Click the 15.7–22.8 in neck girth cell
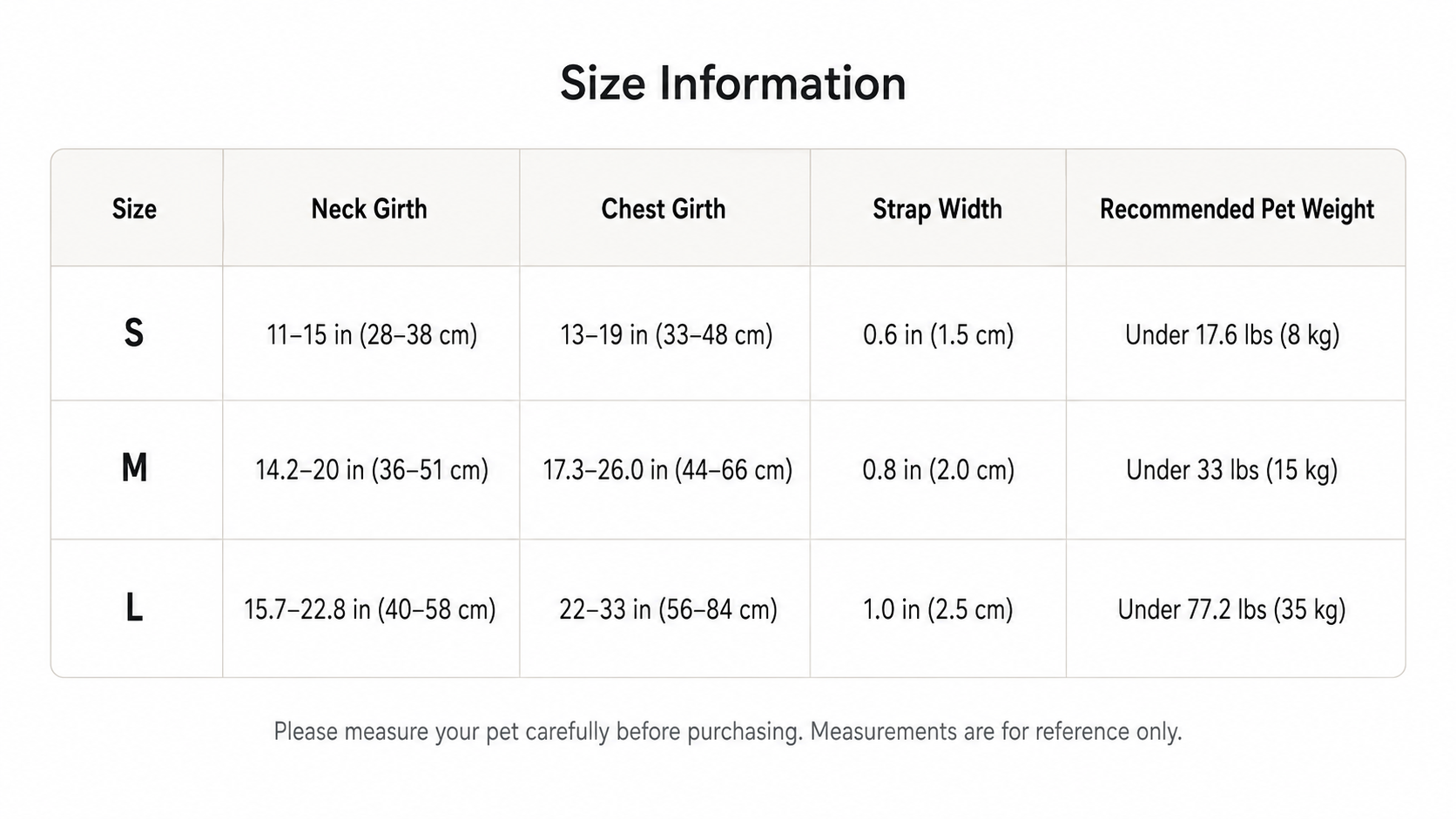The image size is (1456, 819). tap(370, 609)
